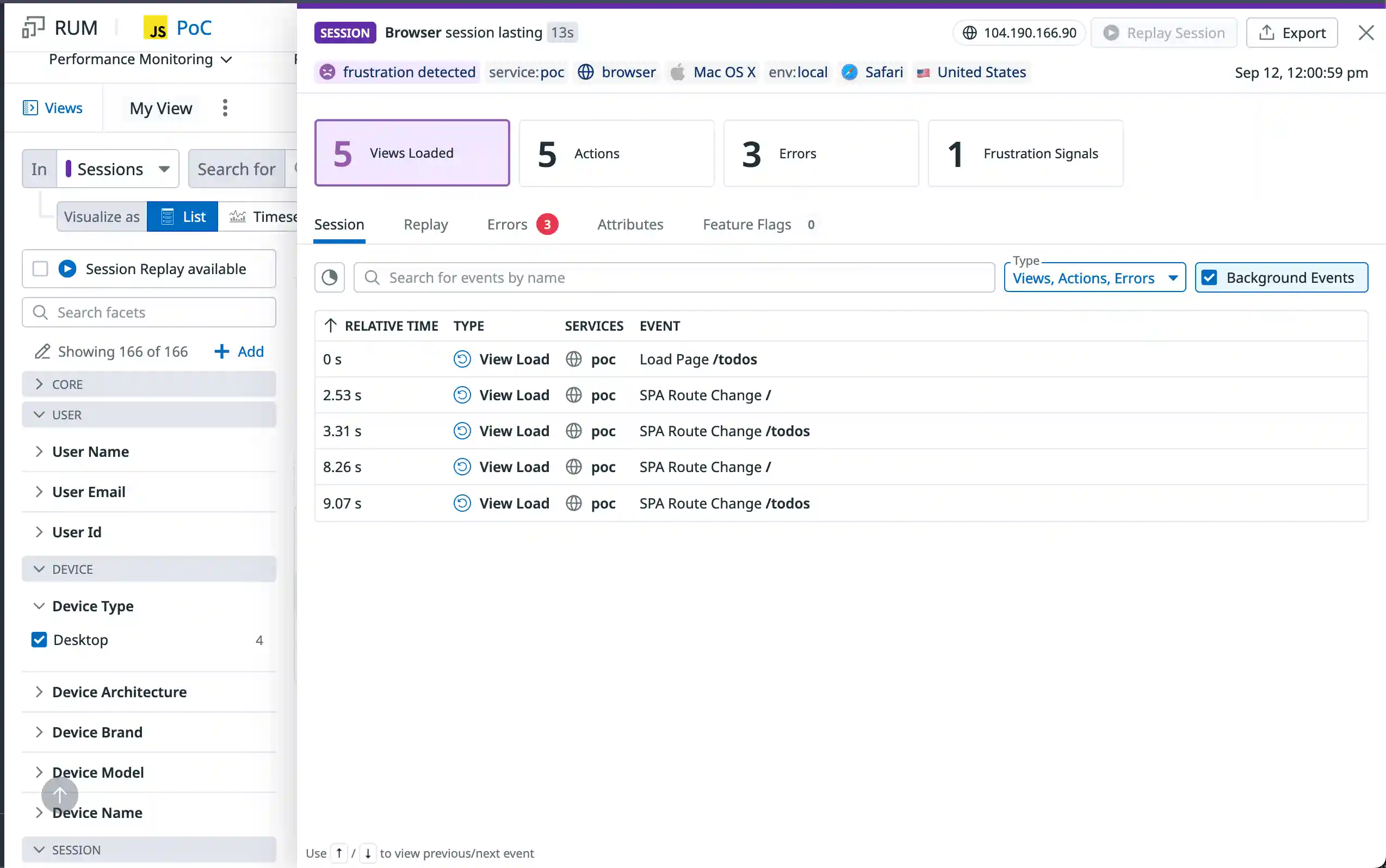Click the Search for events by name field

674,278
